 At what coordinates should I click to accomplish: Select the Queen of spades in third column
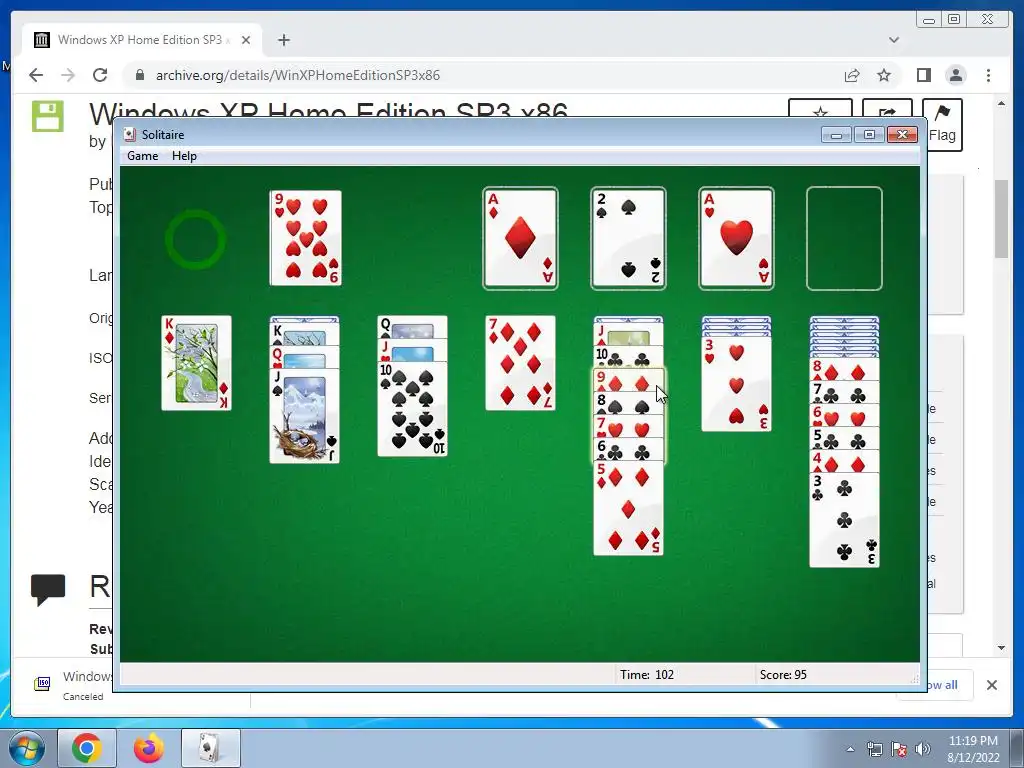point(413,327)
